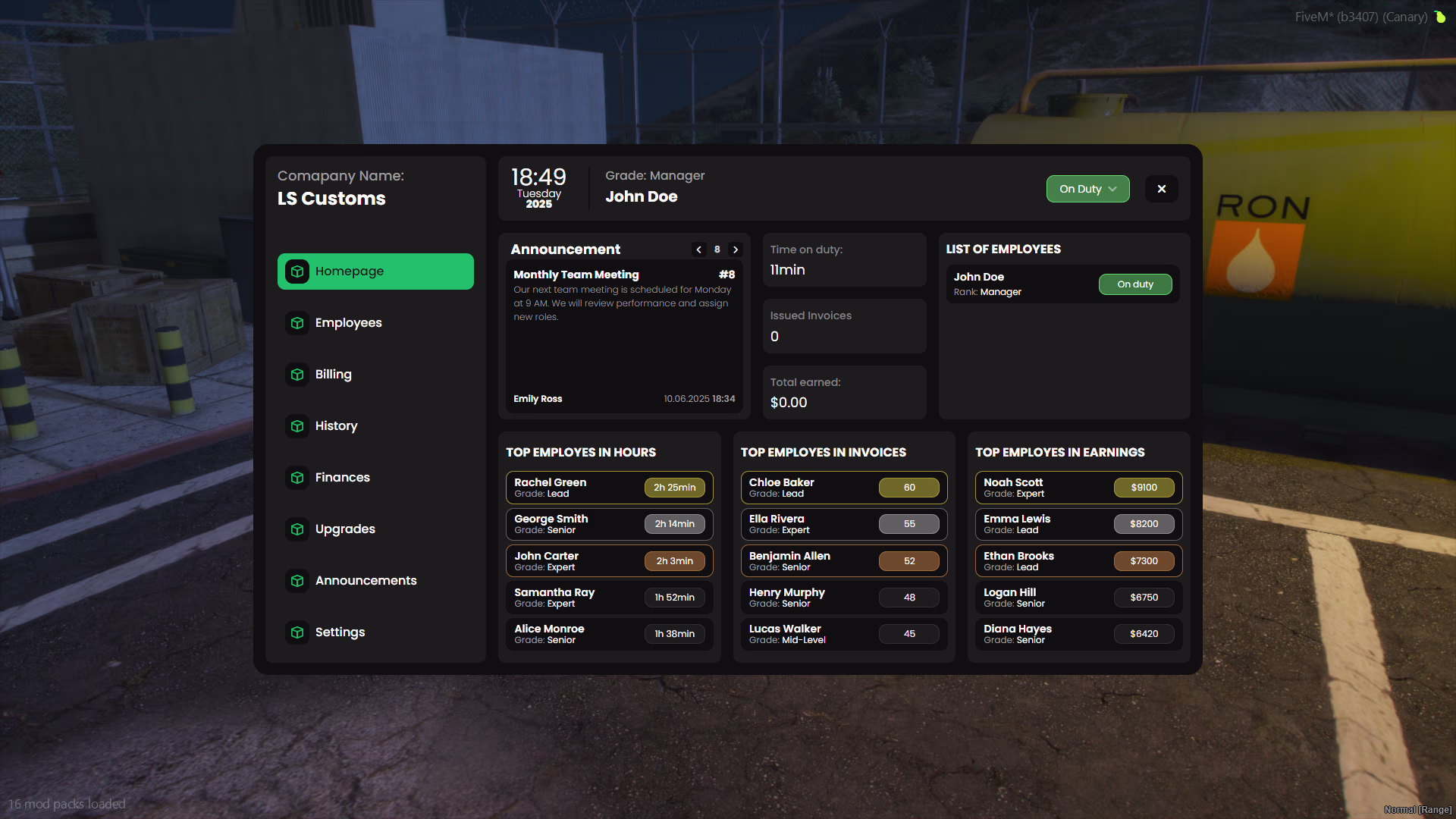Viewport: 1456px width, 819px height.
Task: Show previous announcement with left chevron
Action: [698, 249]
